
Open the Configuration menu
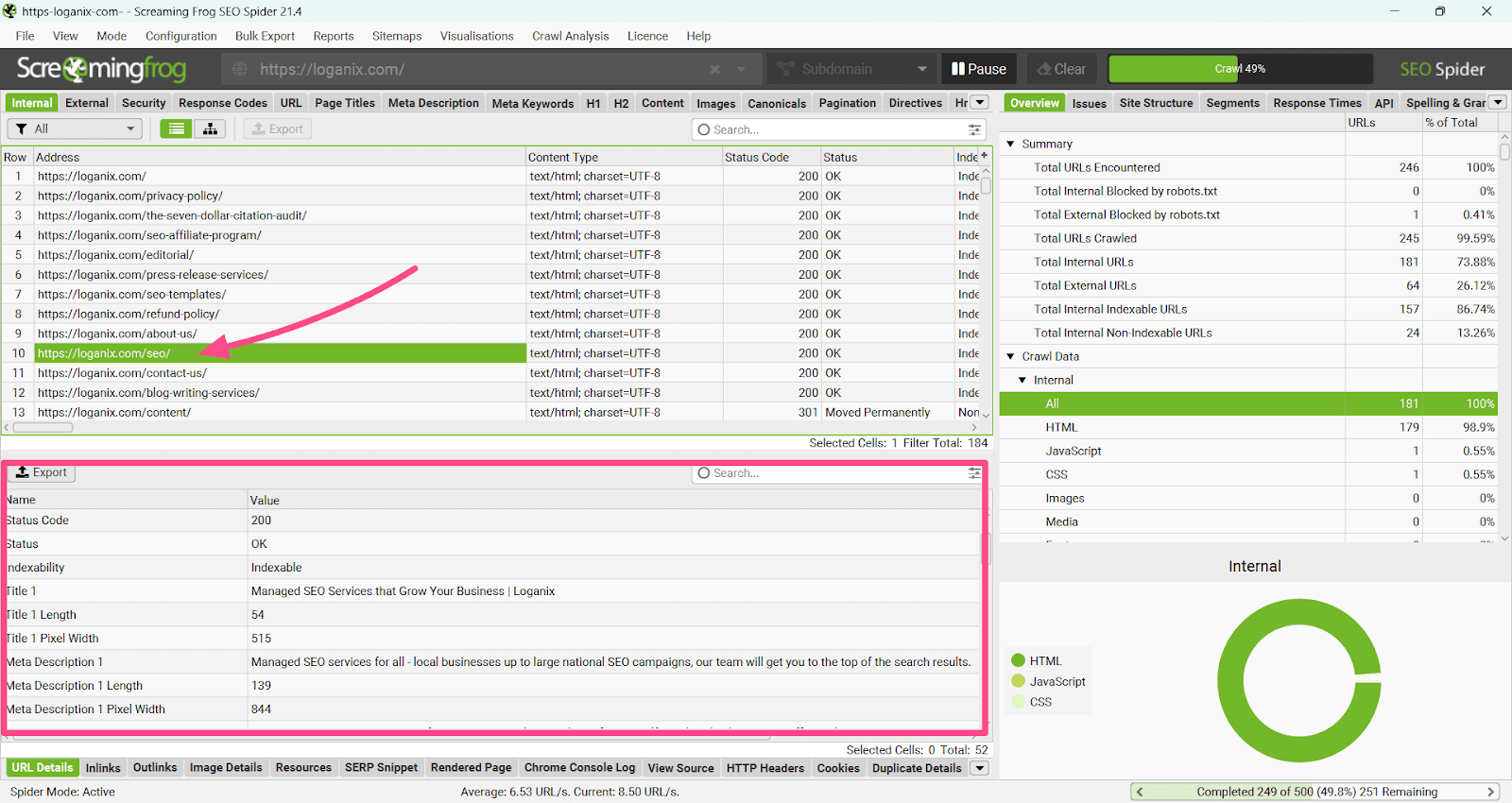[x=181, y=36]
